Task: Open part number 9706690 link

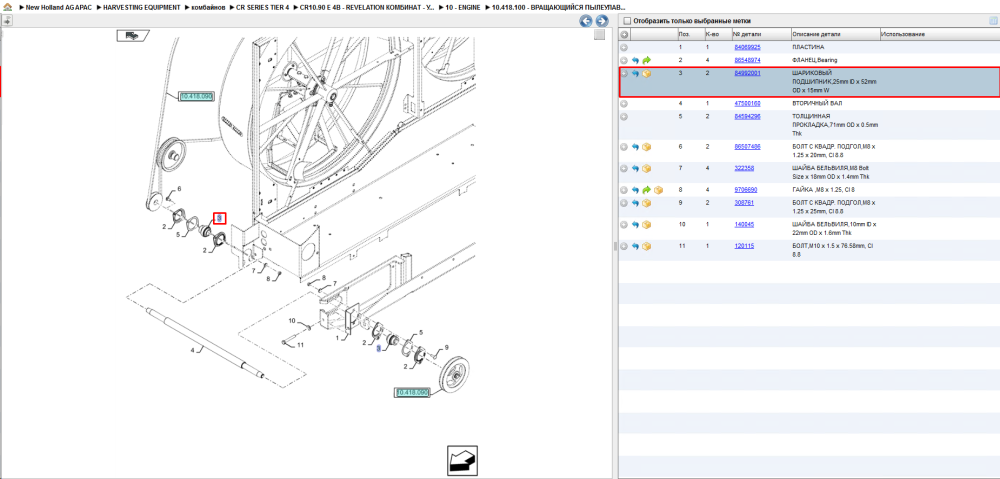Action: [746, 190]
